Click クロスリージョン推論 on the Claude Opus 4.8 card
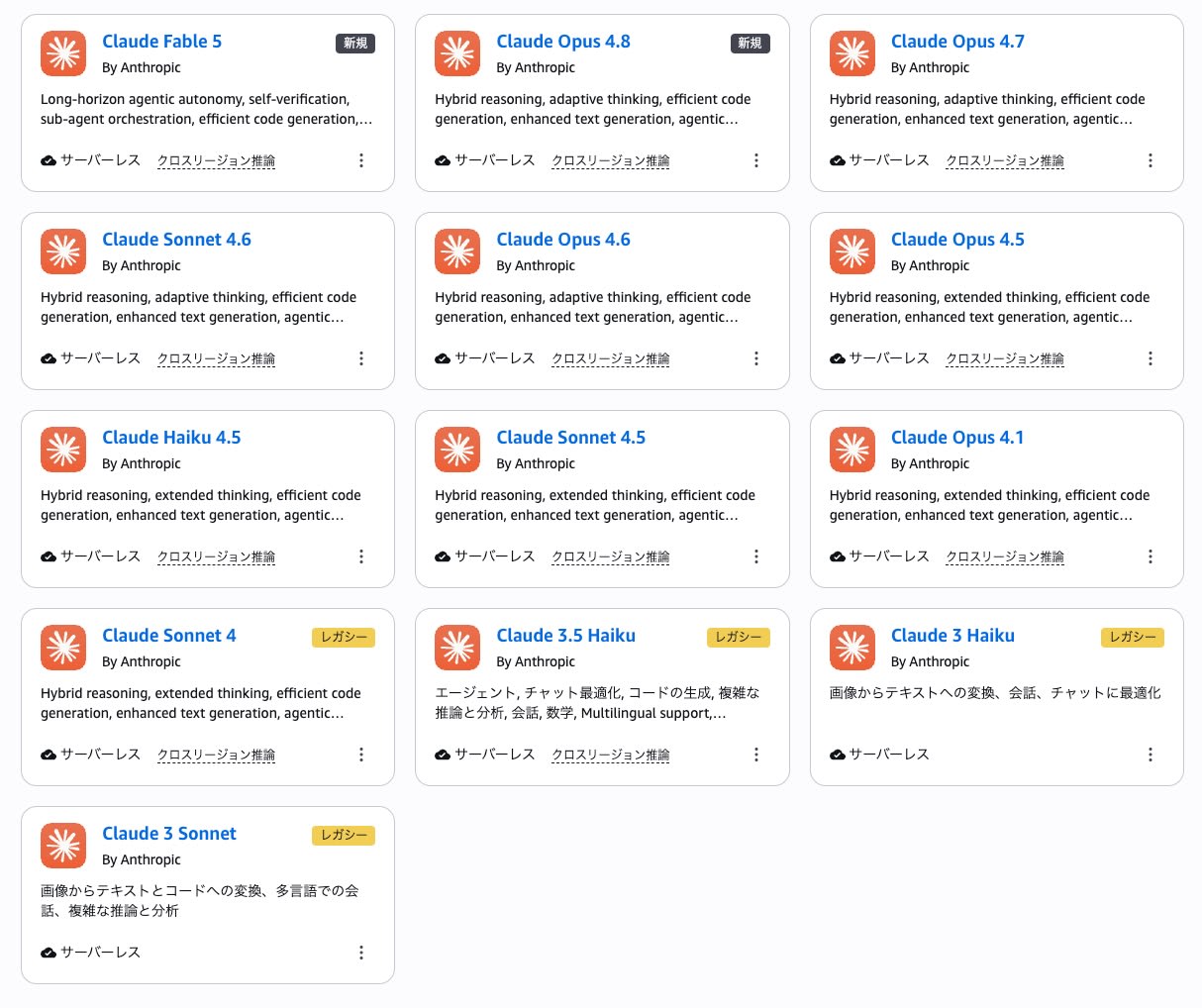The width and height of the screenshot is (1202, 1008). (611, 160)
